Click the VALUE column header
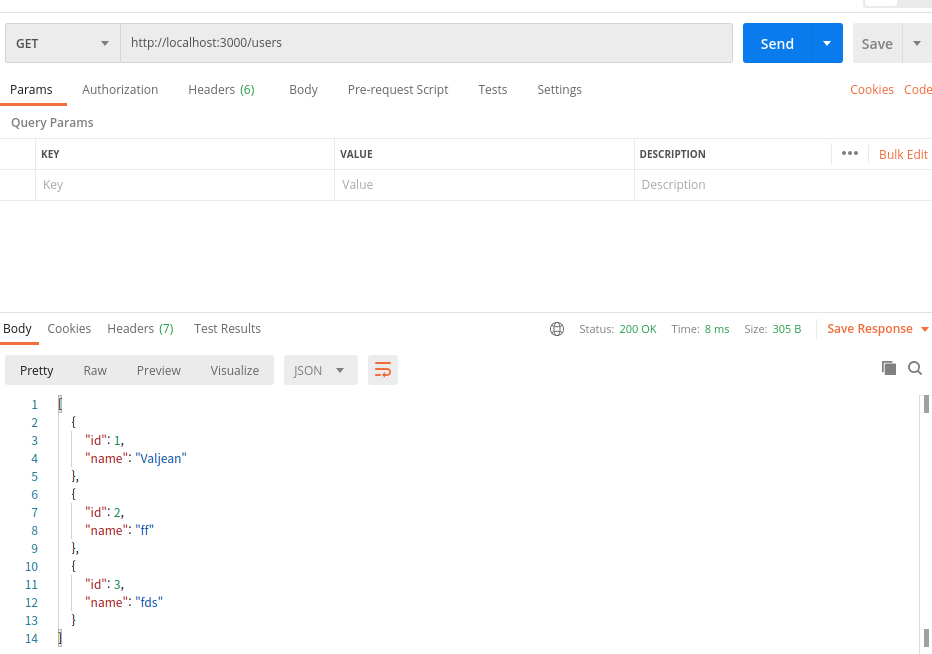 click(356, 154)
